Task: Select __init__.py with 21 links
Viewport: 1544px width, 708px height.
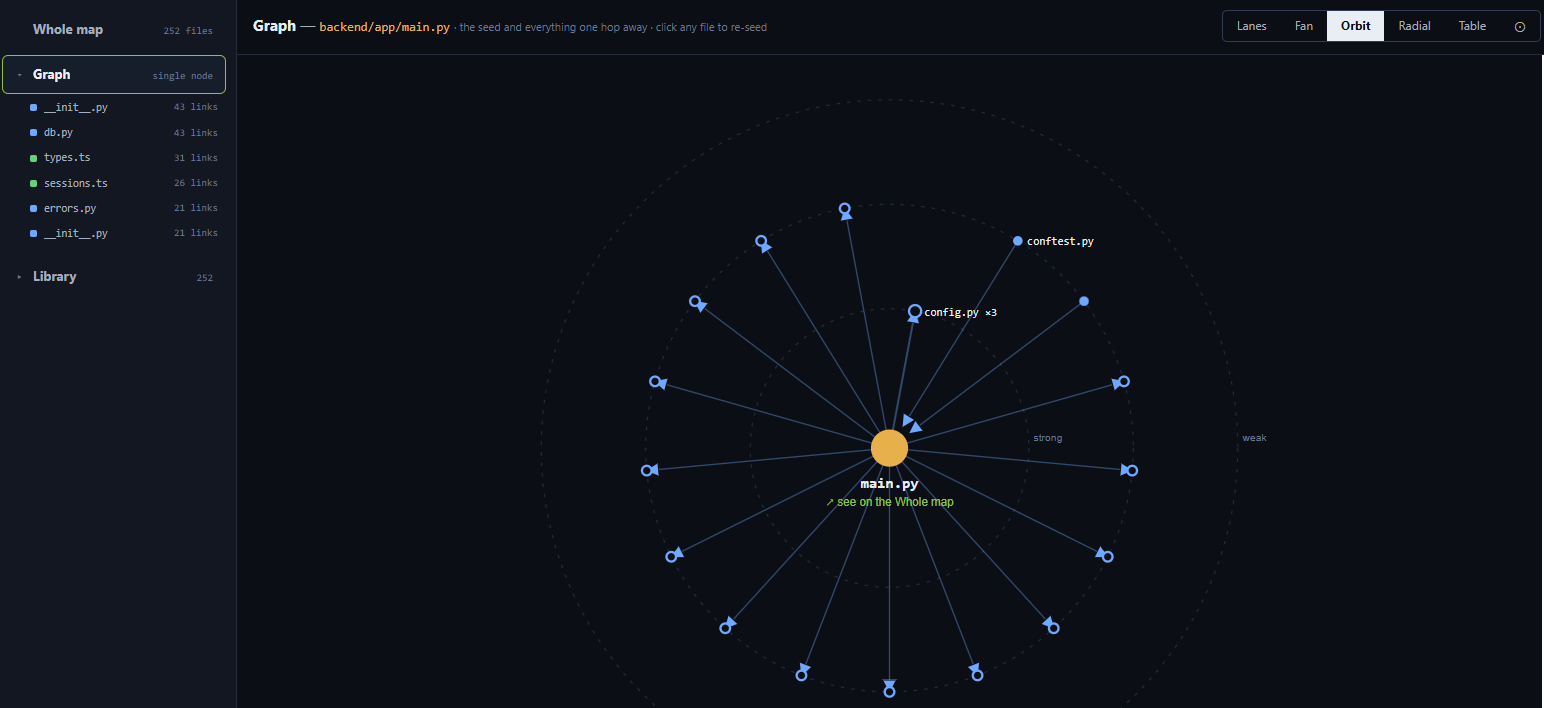Action: 124,233
